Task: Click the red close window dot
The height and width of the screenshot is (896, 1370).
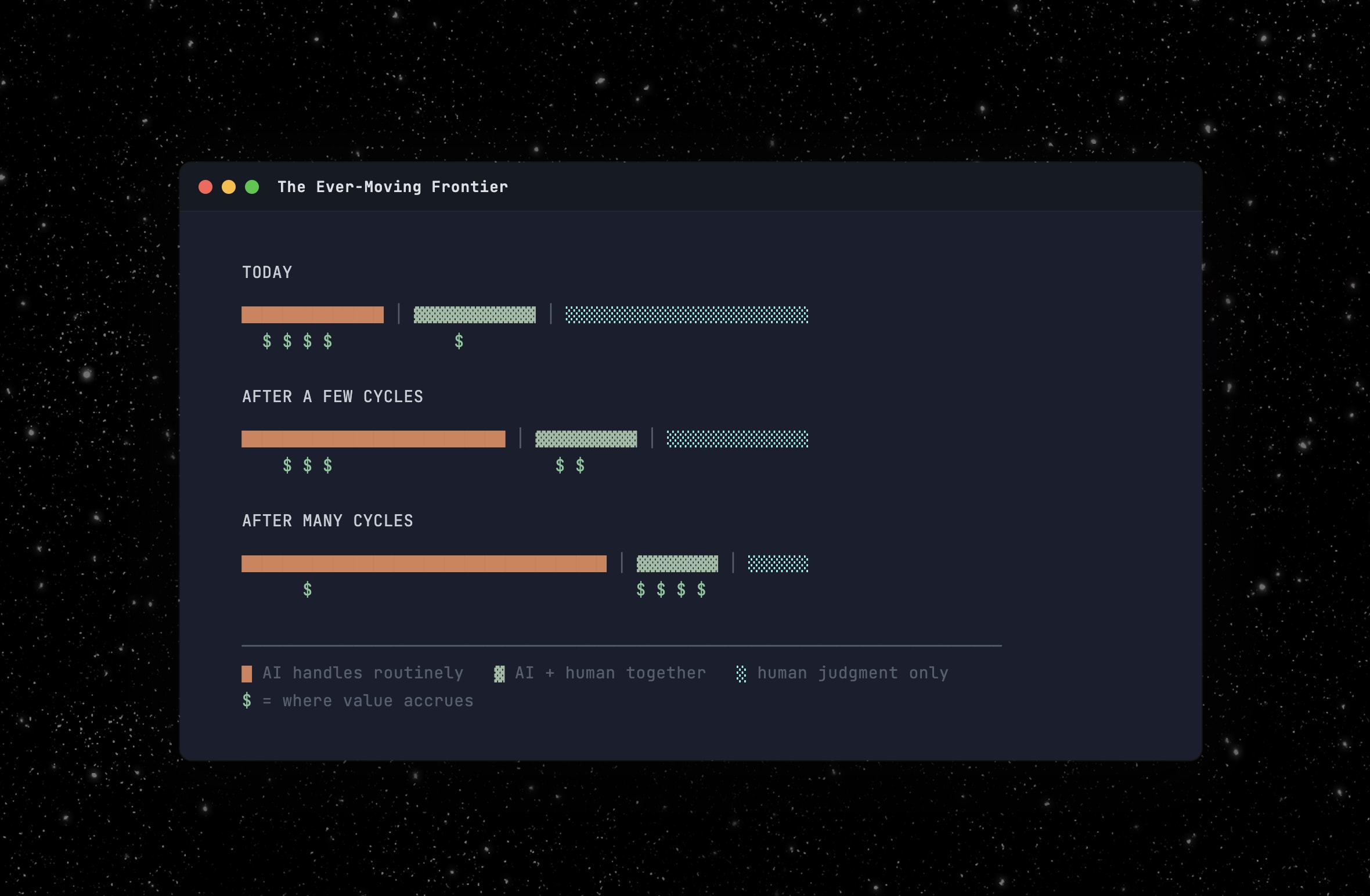Action: pyautogui.click(x=205, y=187)
